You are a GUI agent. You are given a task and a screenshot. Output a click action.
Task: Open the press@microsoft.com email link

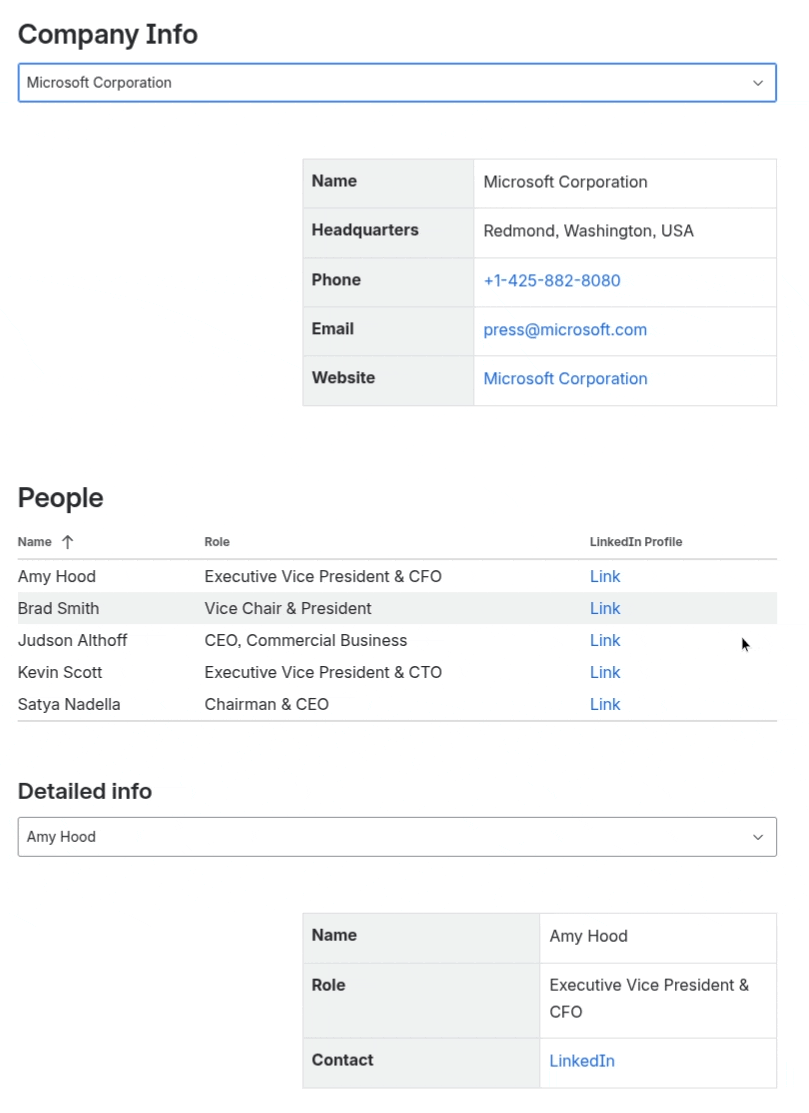(x=565, y=329)
